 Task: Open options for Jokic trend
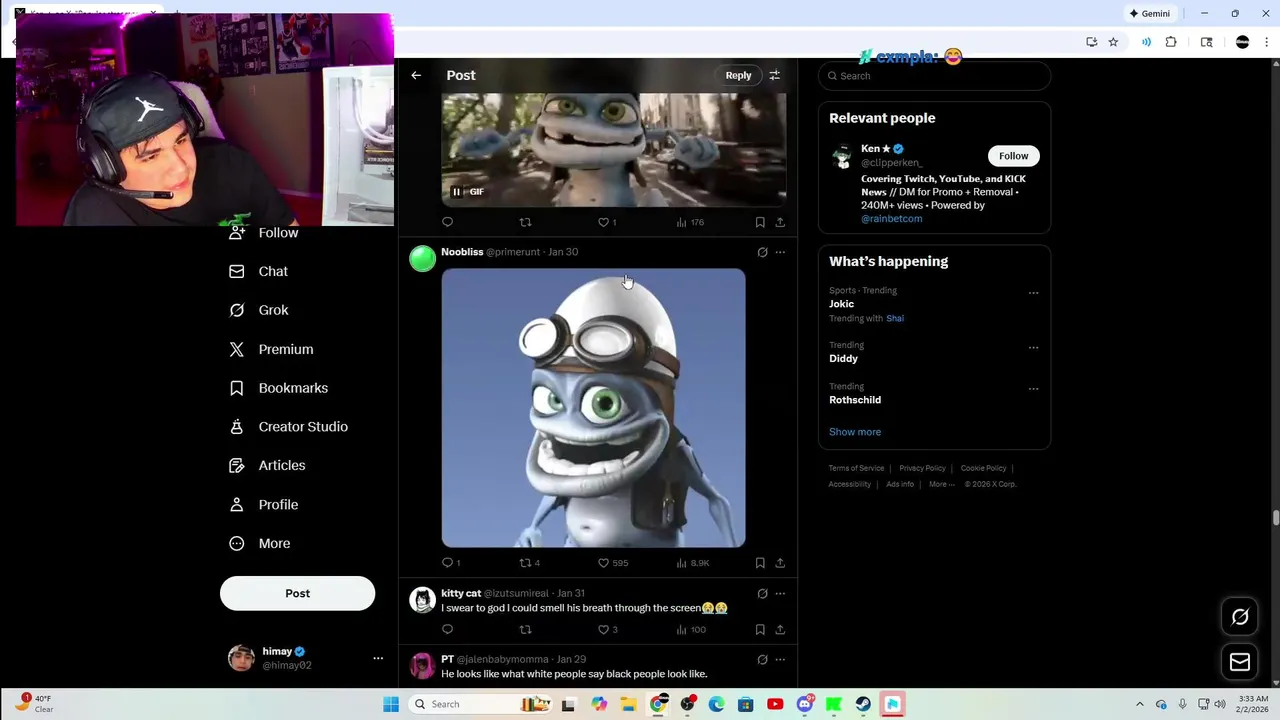pyautogui.click(x=1034, y=293)
